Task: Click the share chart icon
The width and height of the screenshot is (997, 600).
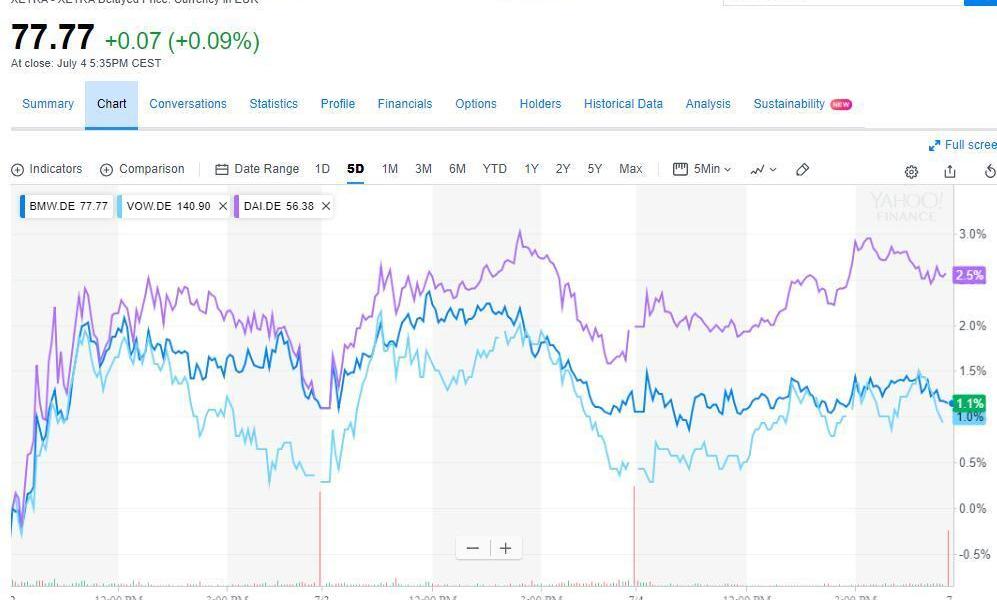Action: click(950, 171)
